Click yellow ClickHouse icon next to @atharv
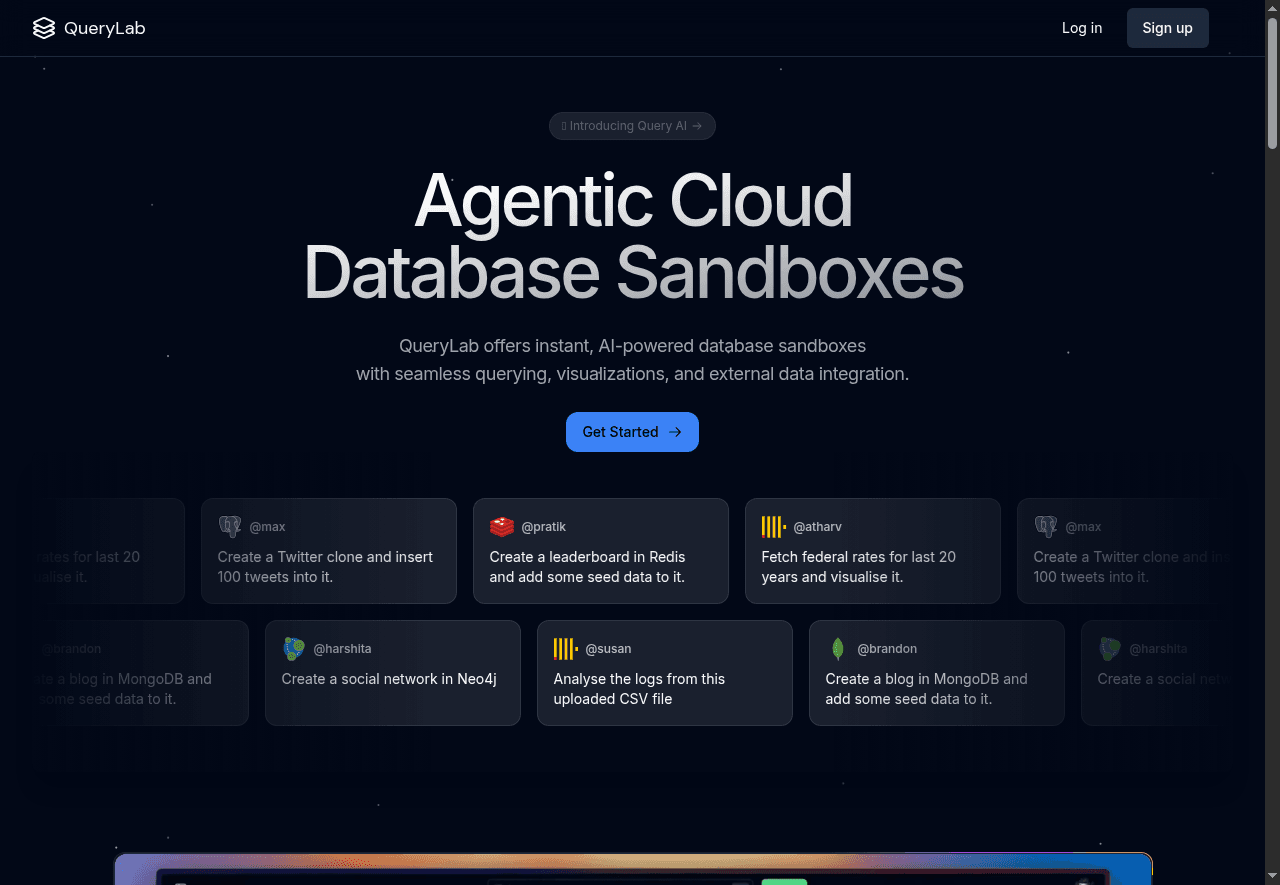Image resolution: width=1280 pixels, height=885 pixels. click(x=773, y=527)
